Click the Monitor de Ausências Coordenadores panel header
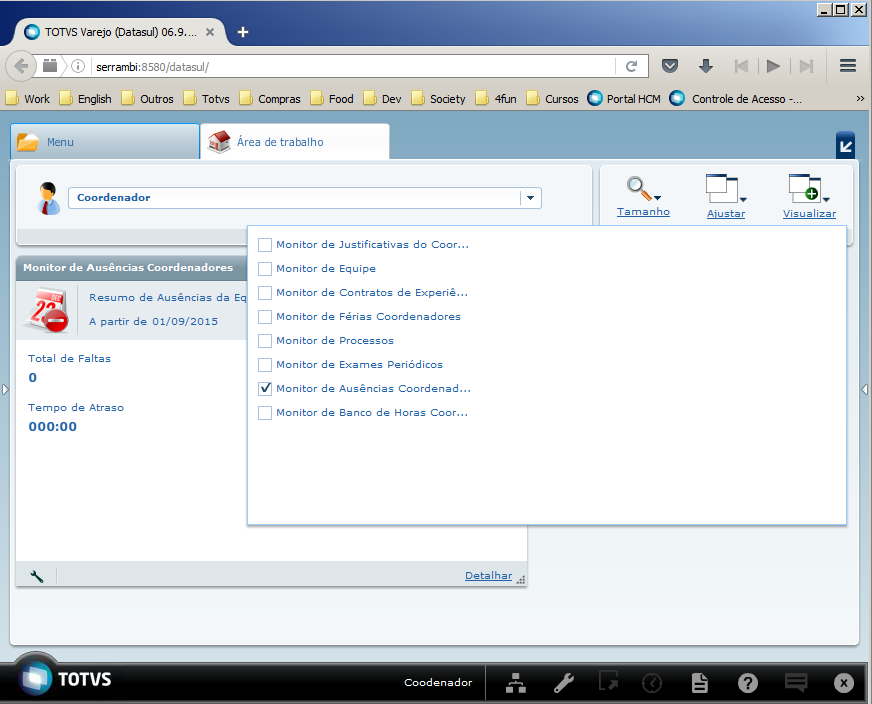The height and width of the screenshot is (704, 872). point(131,267)
